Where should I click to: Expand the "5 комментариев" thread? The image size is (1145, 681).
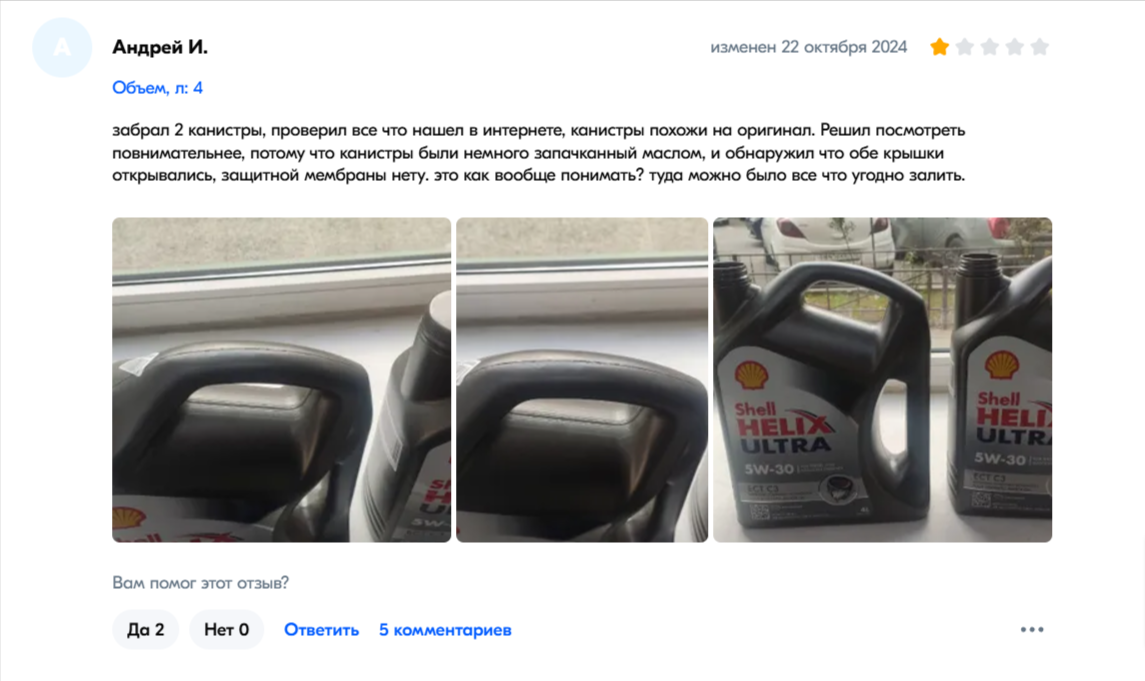pyautogui.click(x=445, y=629)
